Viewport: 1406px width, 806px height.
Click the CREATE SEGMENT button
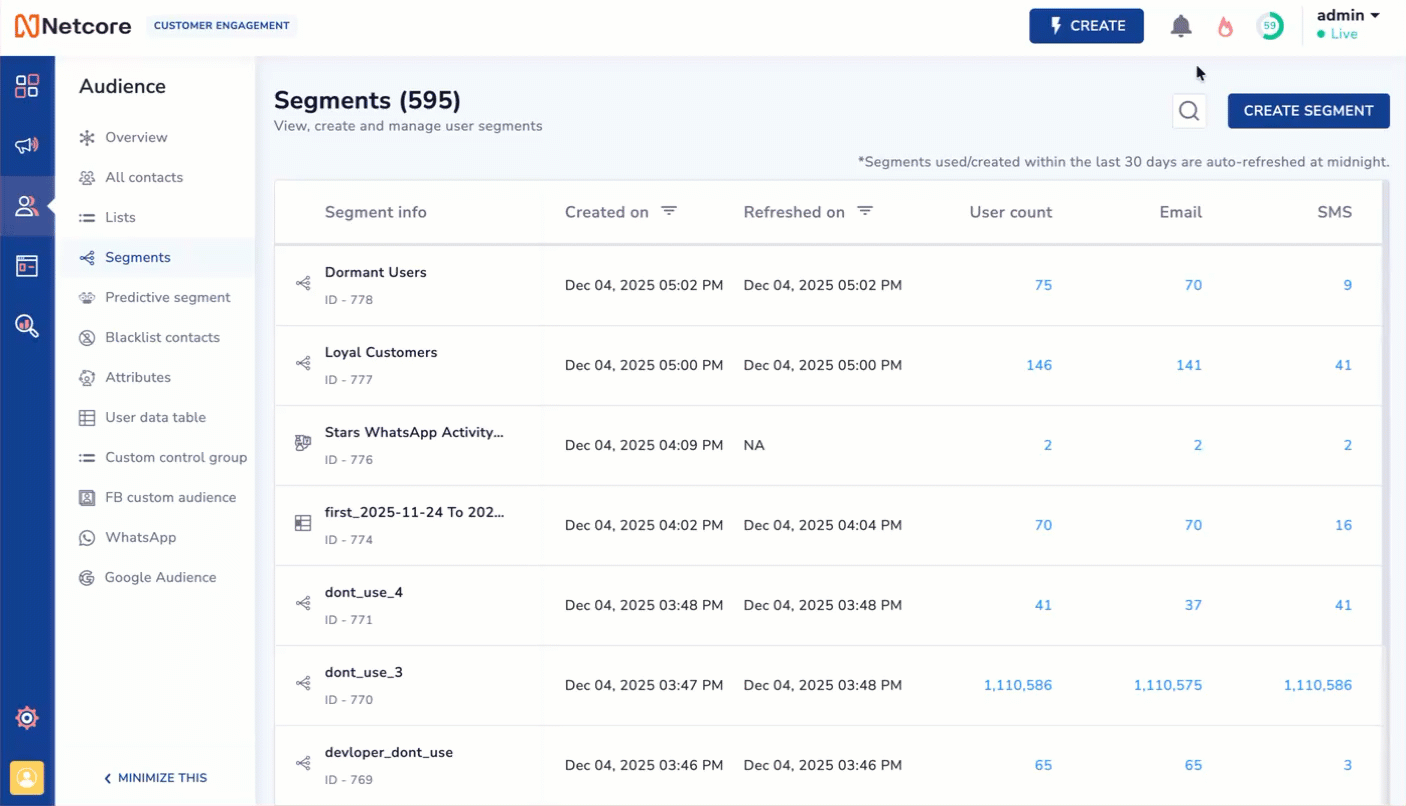click(x=1308, y=111)
